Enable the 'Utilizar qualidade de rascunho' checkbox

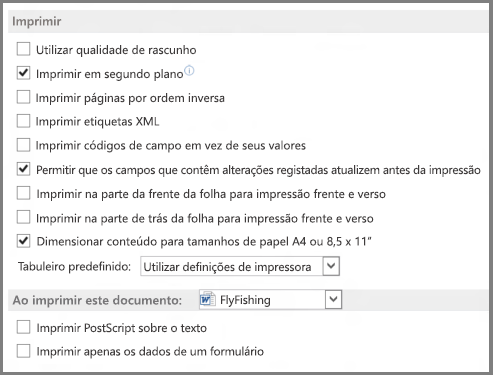(x=23, y=49)
